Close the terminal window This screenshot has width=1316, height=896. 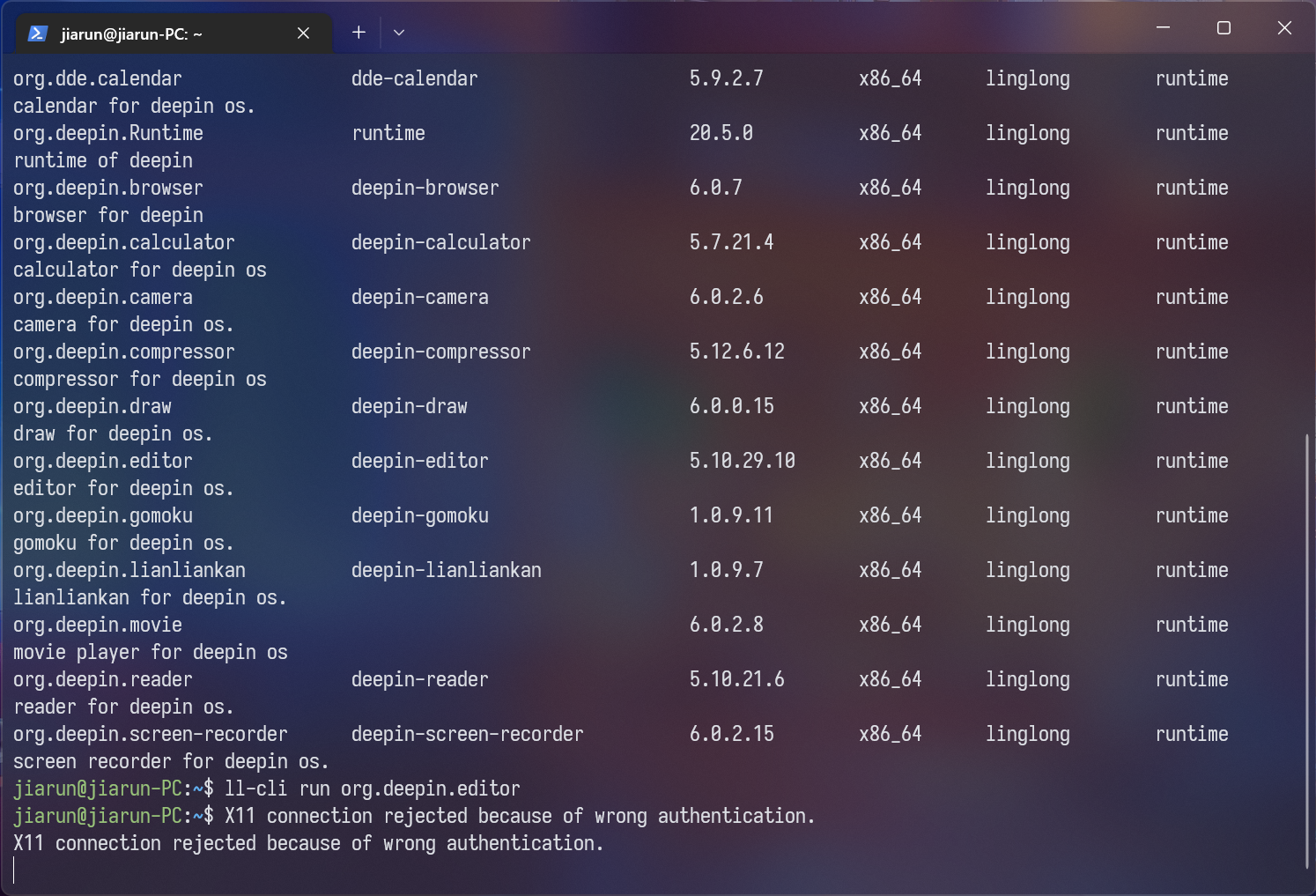(x=1284, y=28)
